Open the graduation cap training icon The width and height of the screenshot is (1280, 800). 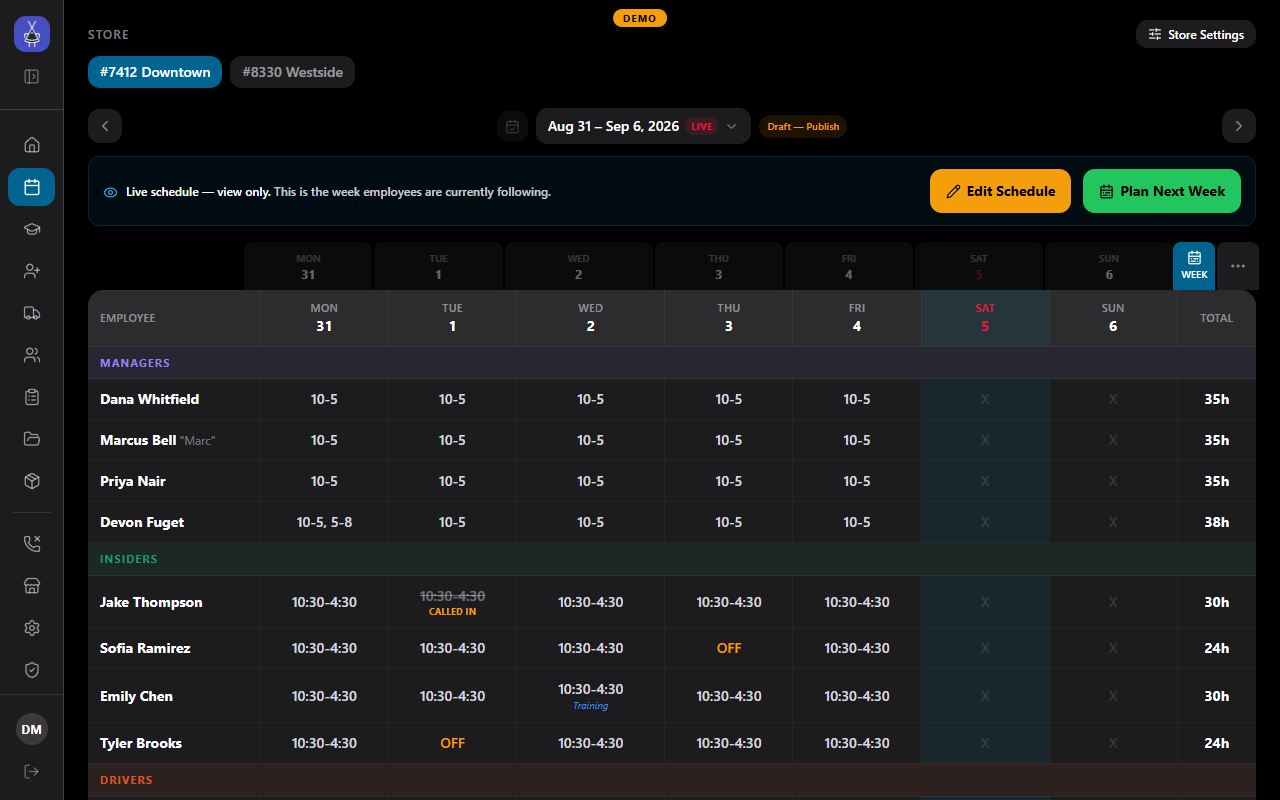coord(32,229)
